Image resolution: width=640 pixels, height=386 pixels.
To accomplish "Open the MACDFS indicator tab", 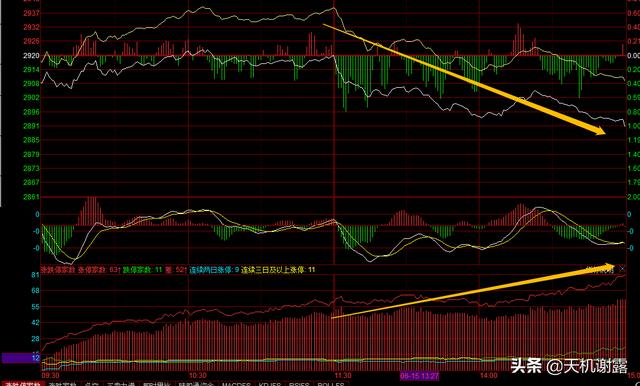I will [x=236, y=384].
